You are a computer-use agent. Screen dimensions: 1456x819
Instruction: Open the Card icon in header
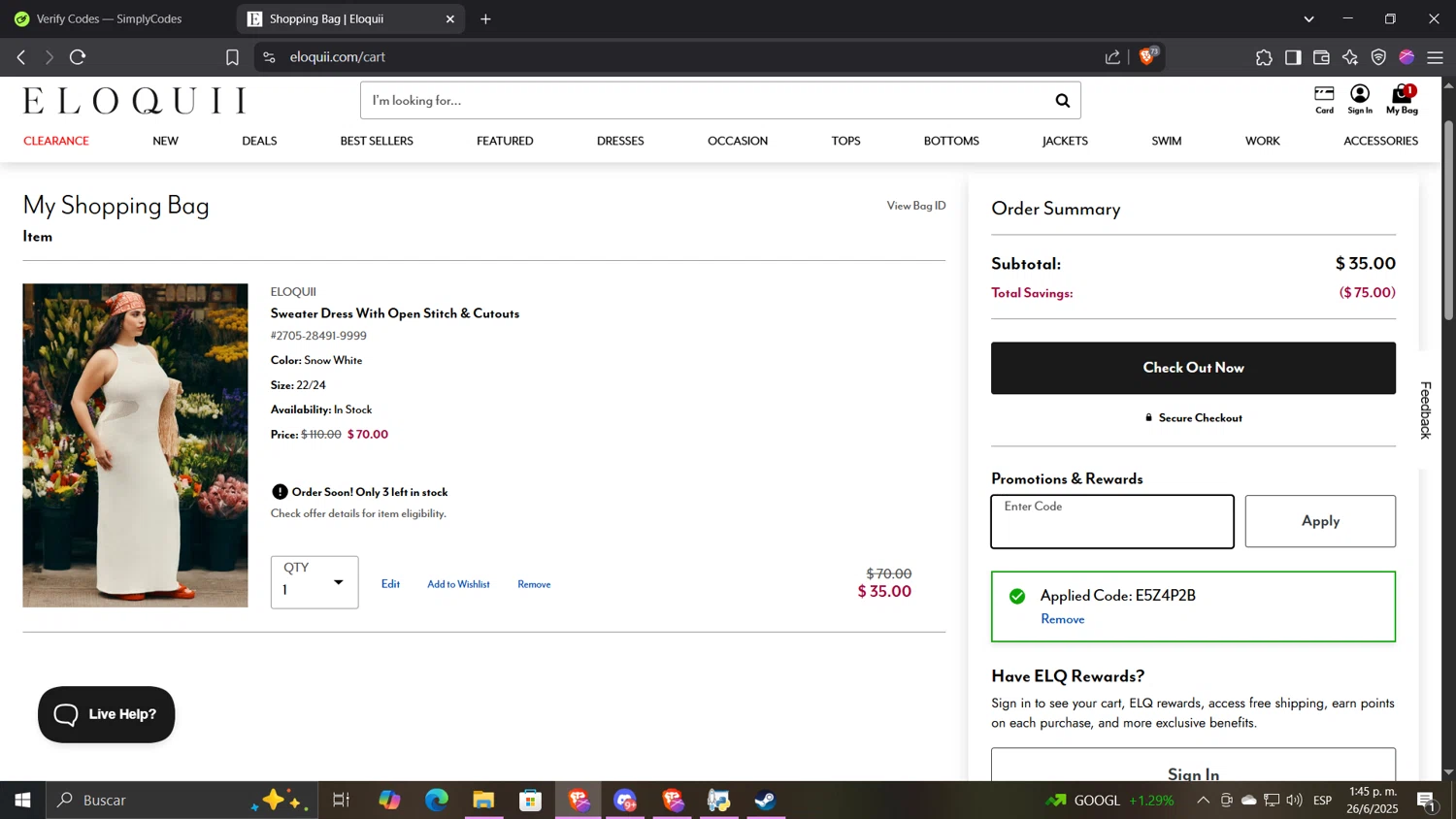[x=1324, y=99]
